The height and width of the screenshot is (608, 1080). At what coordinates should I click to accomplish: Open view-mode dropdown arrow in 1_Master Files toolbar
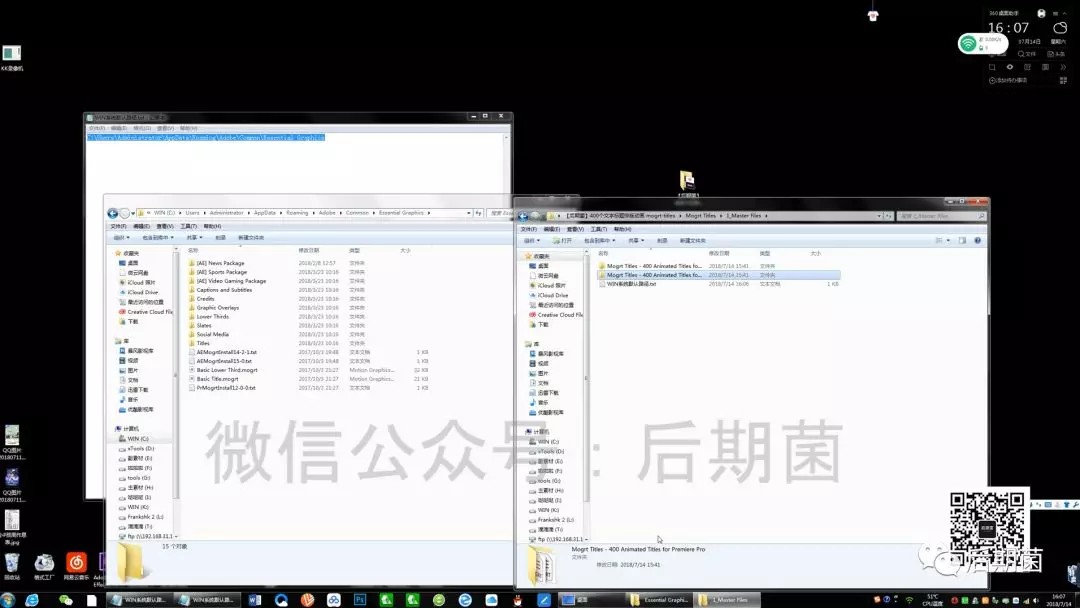point(948,240)
